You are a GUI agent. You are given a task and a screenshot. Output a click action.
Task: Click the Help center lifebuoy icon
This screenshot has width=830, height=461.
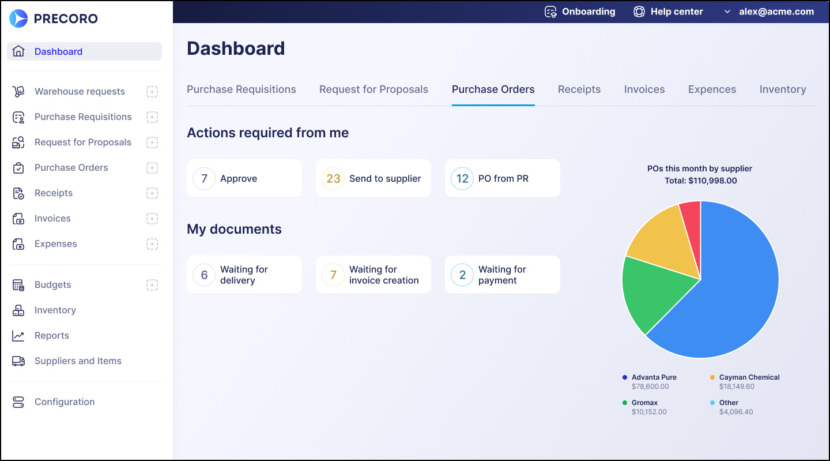click(639, 12)
